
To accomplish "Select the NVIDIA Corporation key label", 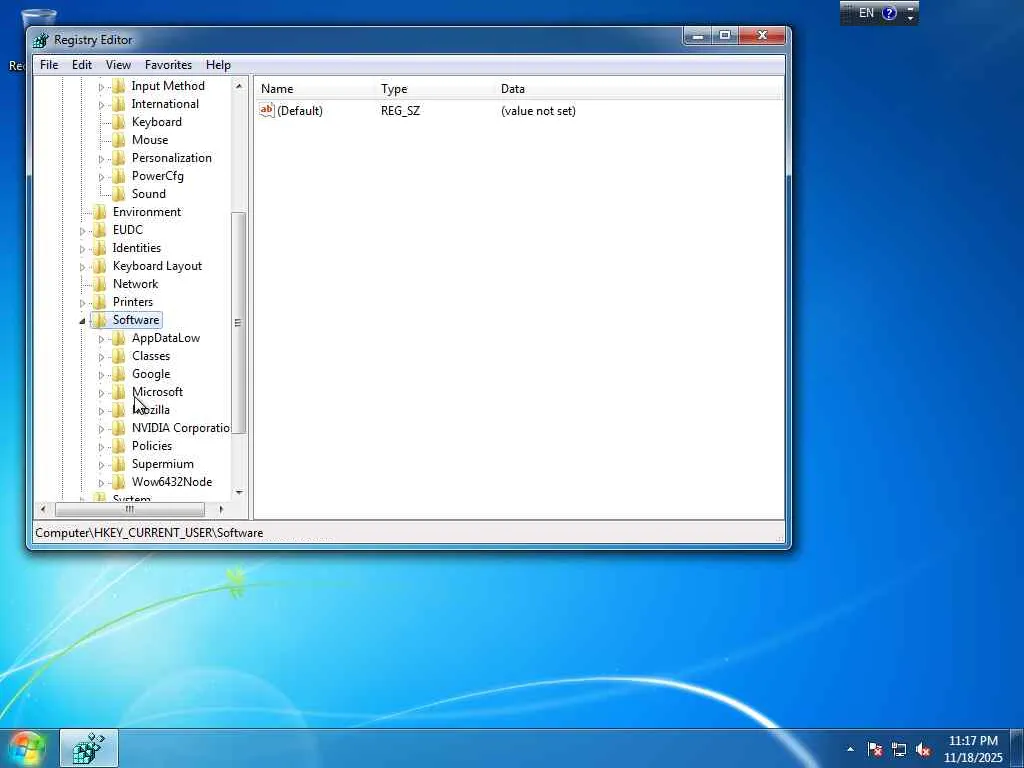I will point(180,428).
